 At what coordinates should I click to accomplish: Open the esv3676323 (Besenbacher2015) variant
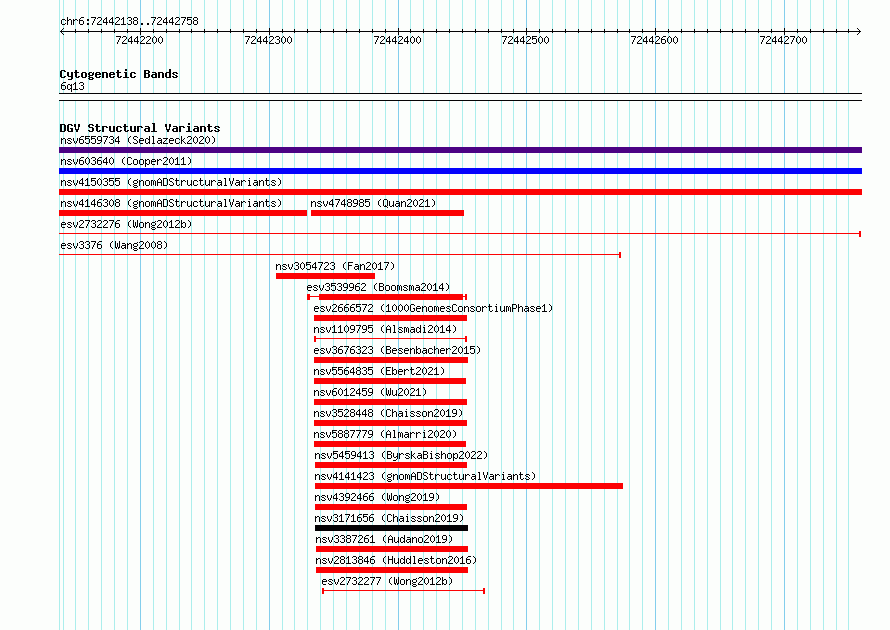397,350
